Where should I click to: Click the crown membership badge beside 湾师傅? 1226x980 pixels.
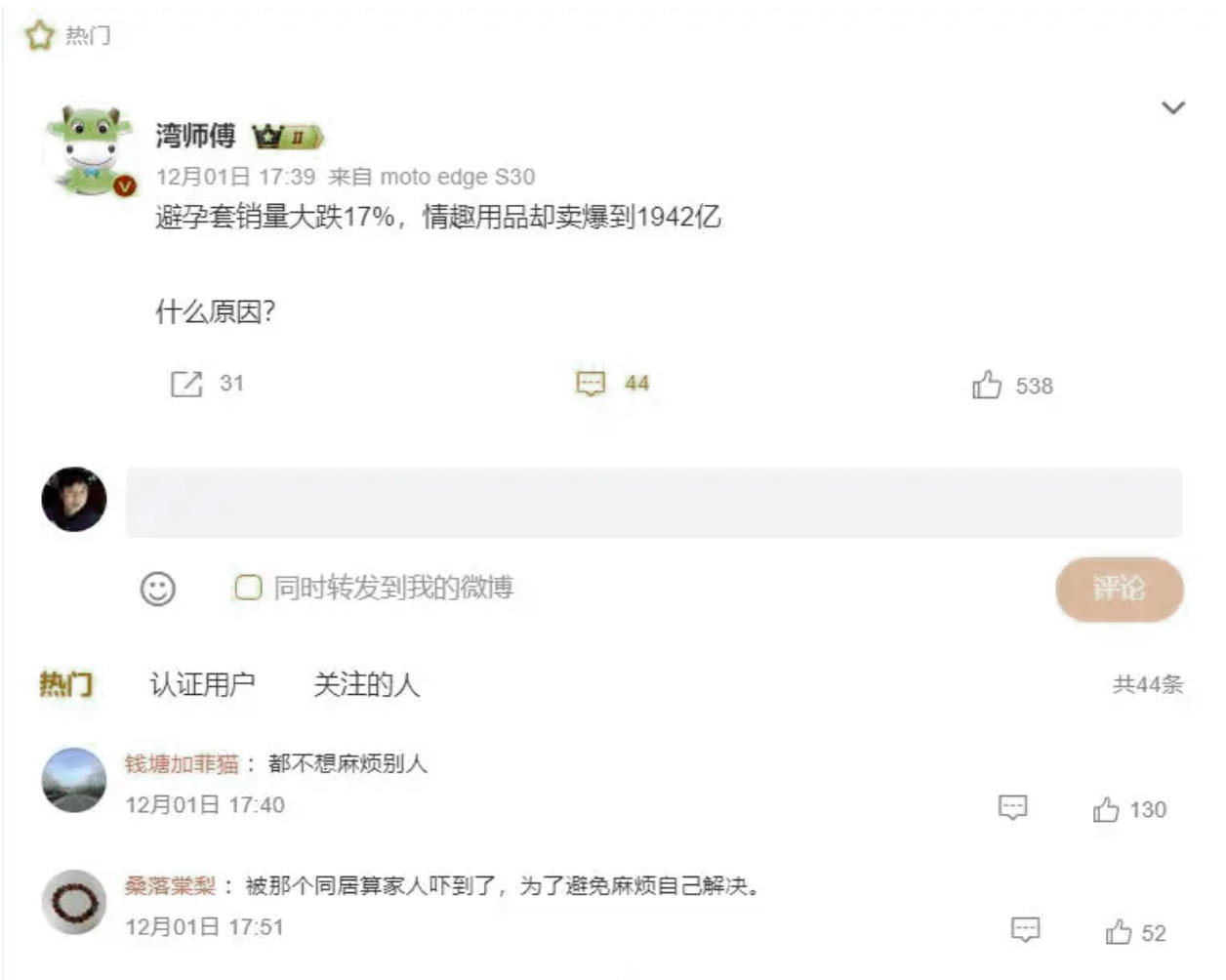tap(287, 137)
